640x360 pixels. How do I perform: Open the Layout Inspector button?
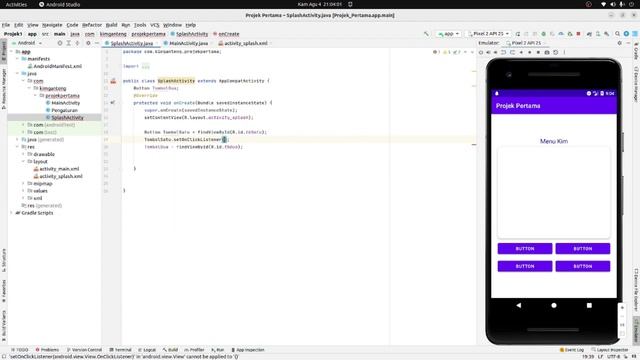point(610,350)
